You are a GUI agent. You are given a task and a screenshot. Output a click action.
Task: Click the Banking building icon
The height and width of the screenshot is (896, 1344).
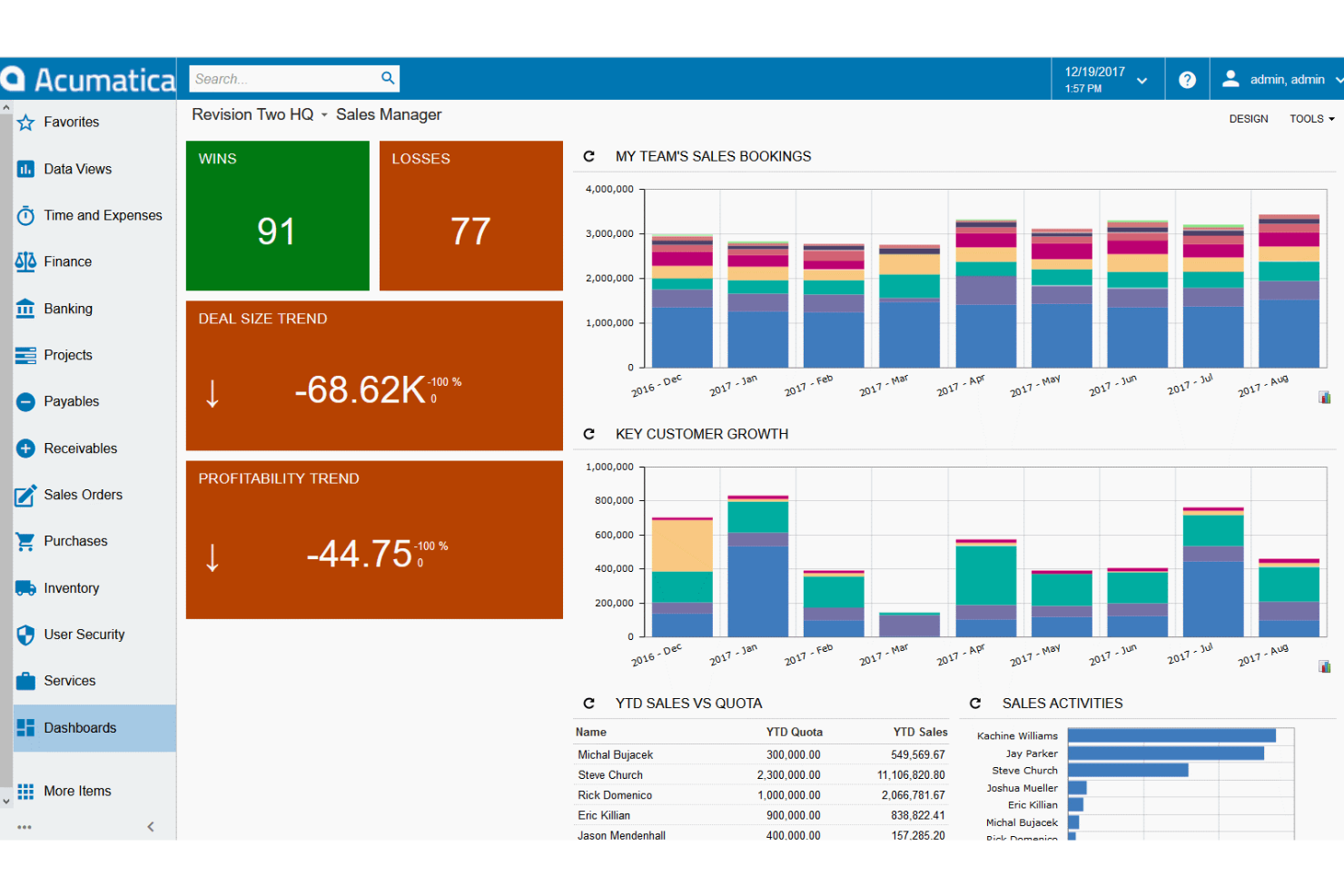(25, 309)
